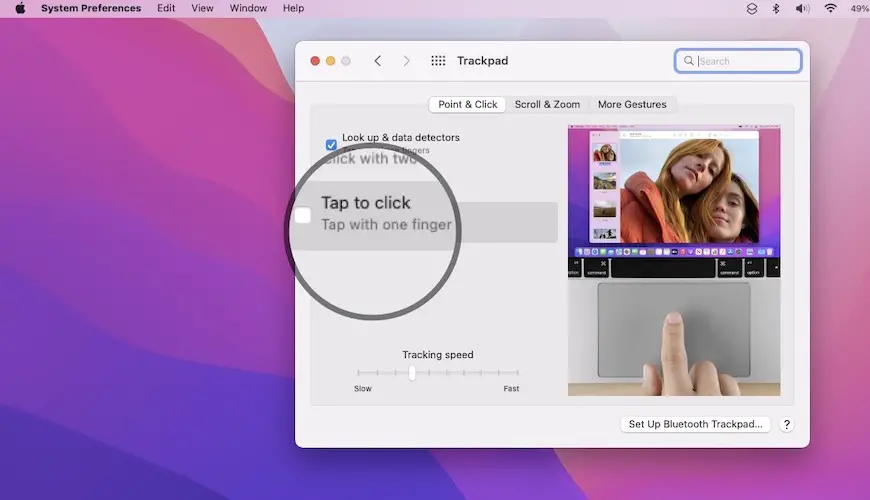Open the View menu
The height and width of the screenshot is (500, 870).
[x=202, y=8]
